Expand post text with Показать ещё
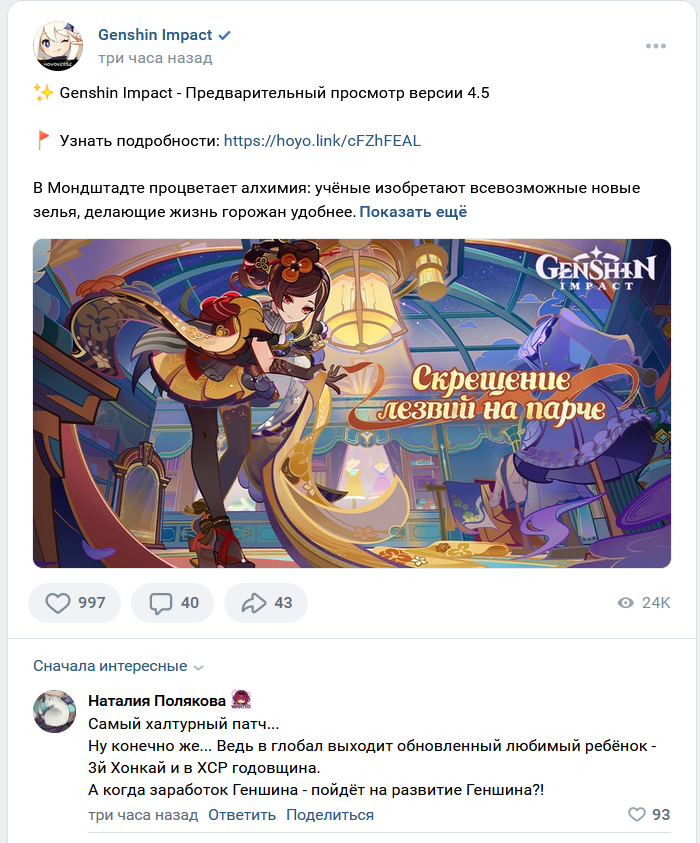This screenshot has height=843, width=700. coord(413,212)
